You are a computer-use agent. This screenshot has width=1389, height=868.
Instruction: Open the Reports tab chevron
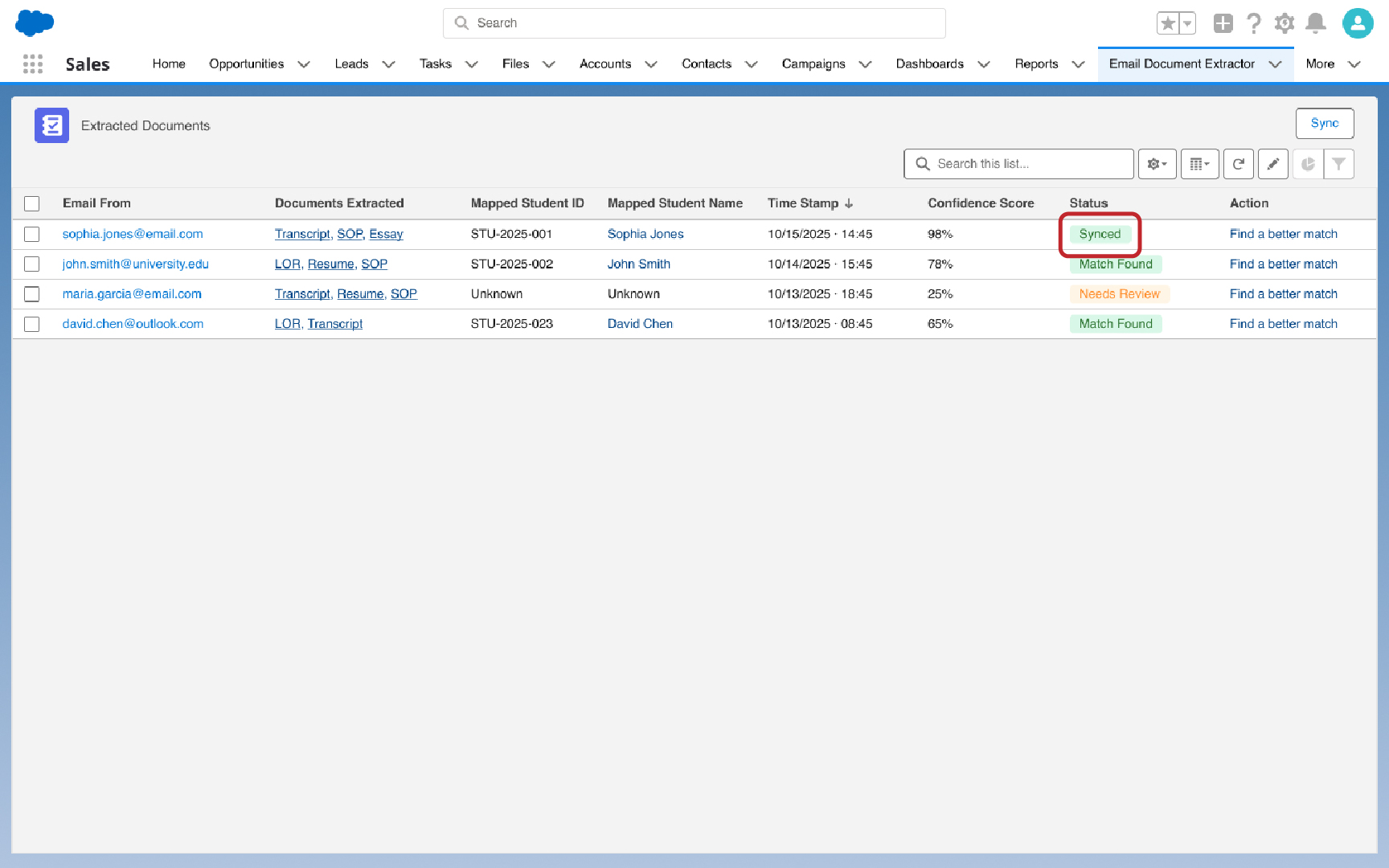point(1078,63)
